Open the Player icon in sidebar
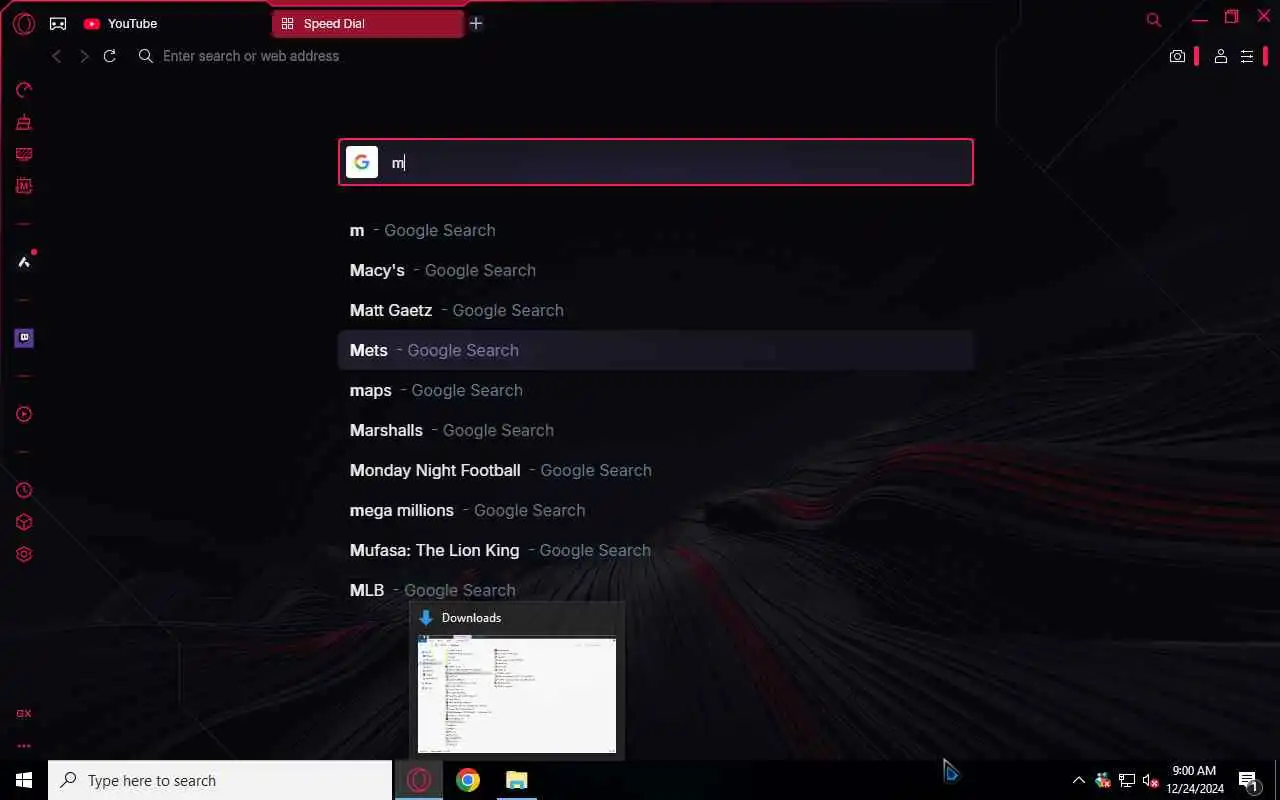This screenshot has height=800, width=1280. point(24,414)
